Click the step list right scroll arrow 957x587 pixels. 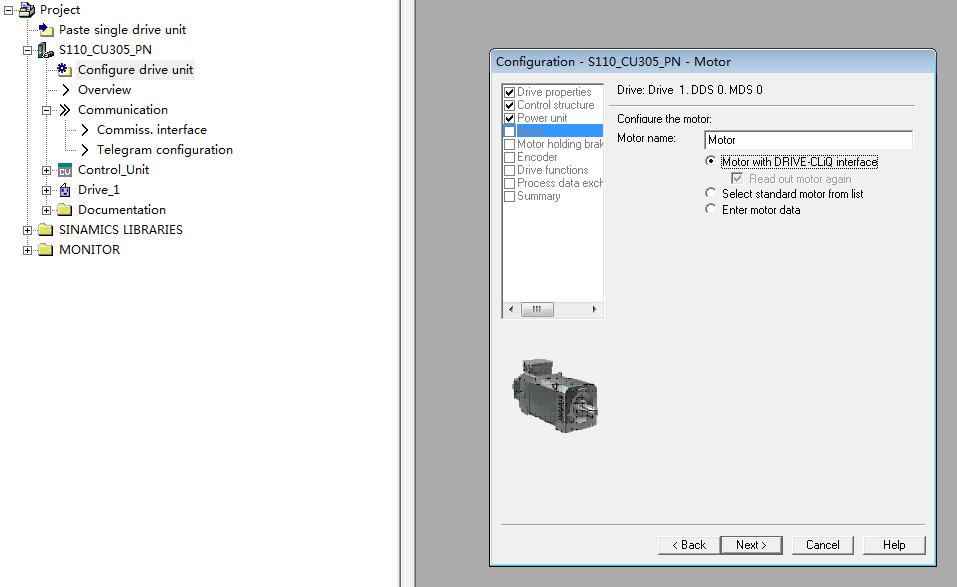click(x=594, y=309)
